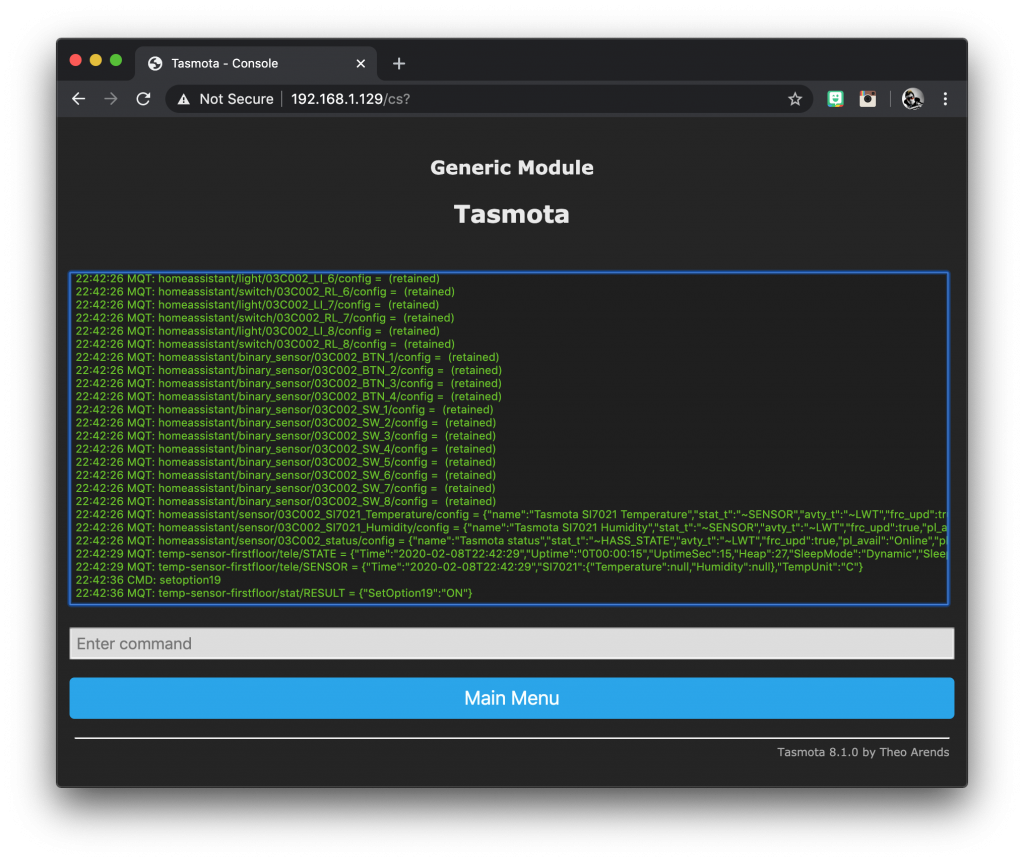Click the macOS red close window button
This screenshot has height=862, width=1024.
click(x=76, y=60)
